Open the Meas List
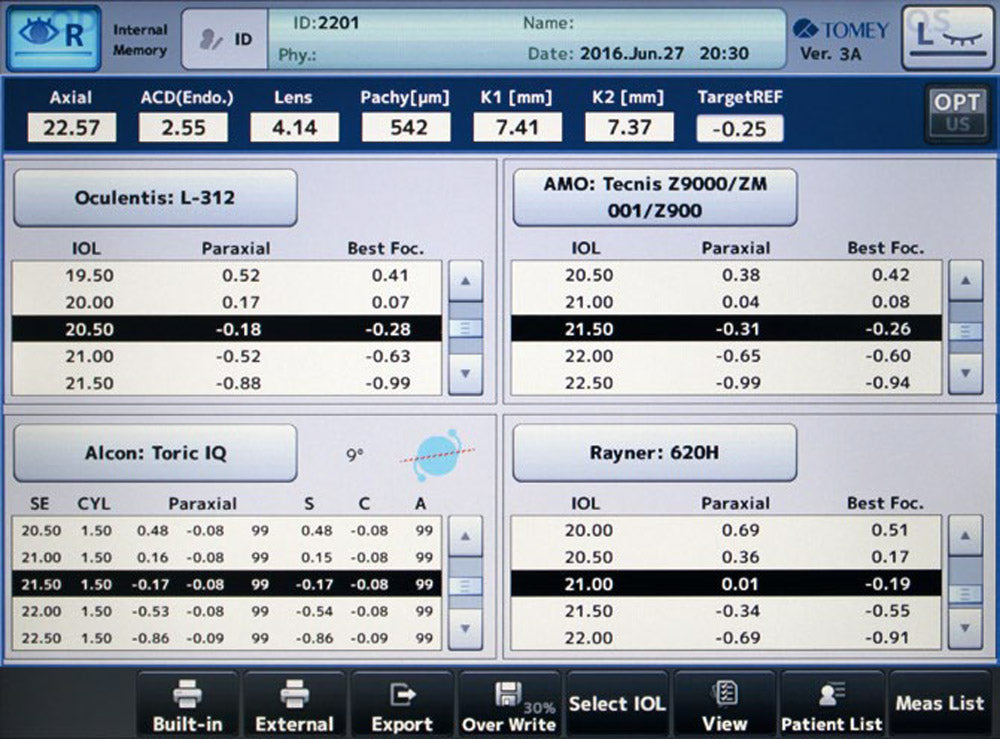This screenshot has height=739, width=1000. (940, 704)
